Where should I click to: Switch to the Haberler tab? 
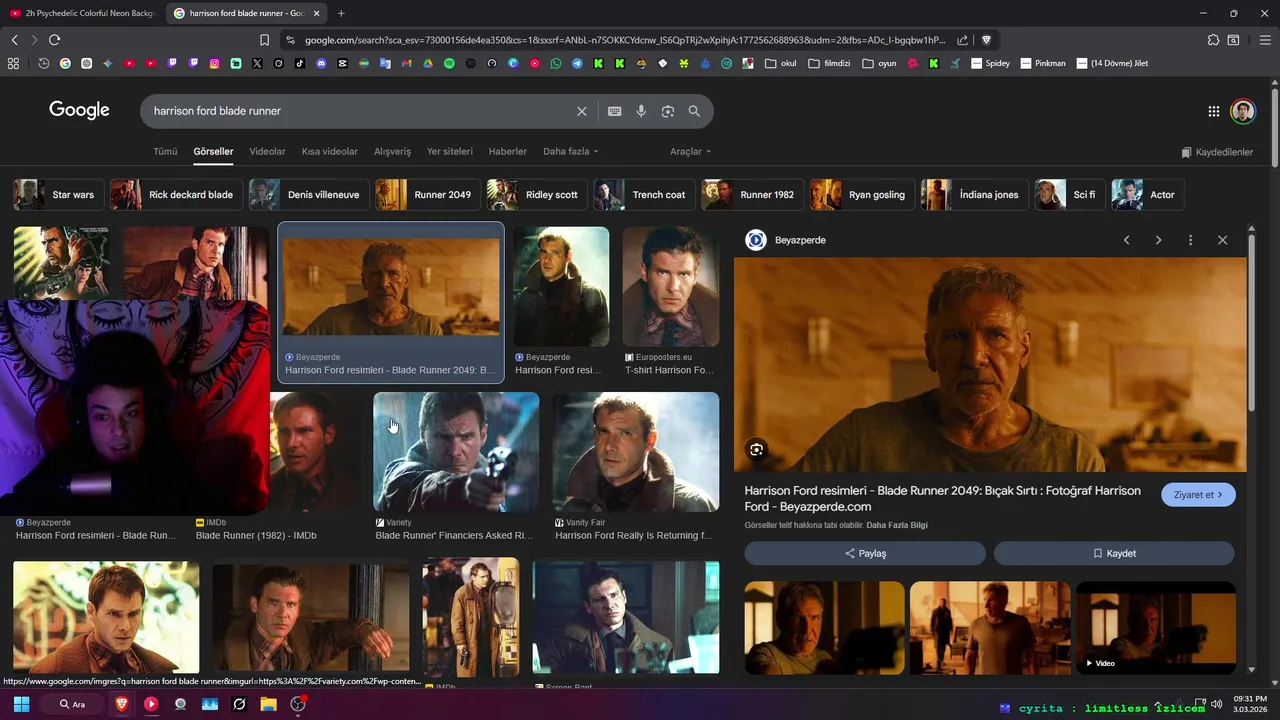(507, 151)
